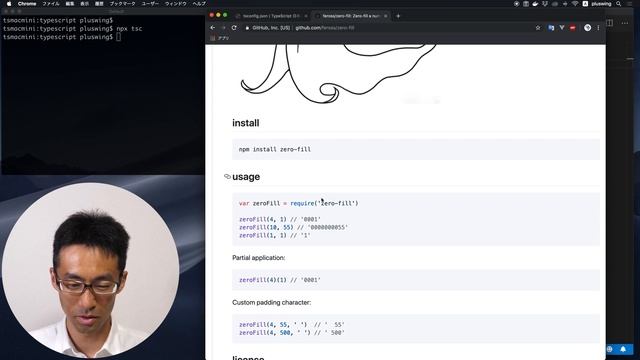Open the Apple menu
640x360 pixels.
tap(9, 4)
